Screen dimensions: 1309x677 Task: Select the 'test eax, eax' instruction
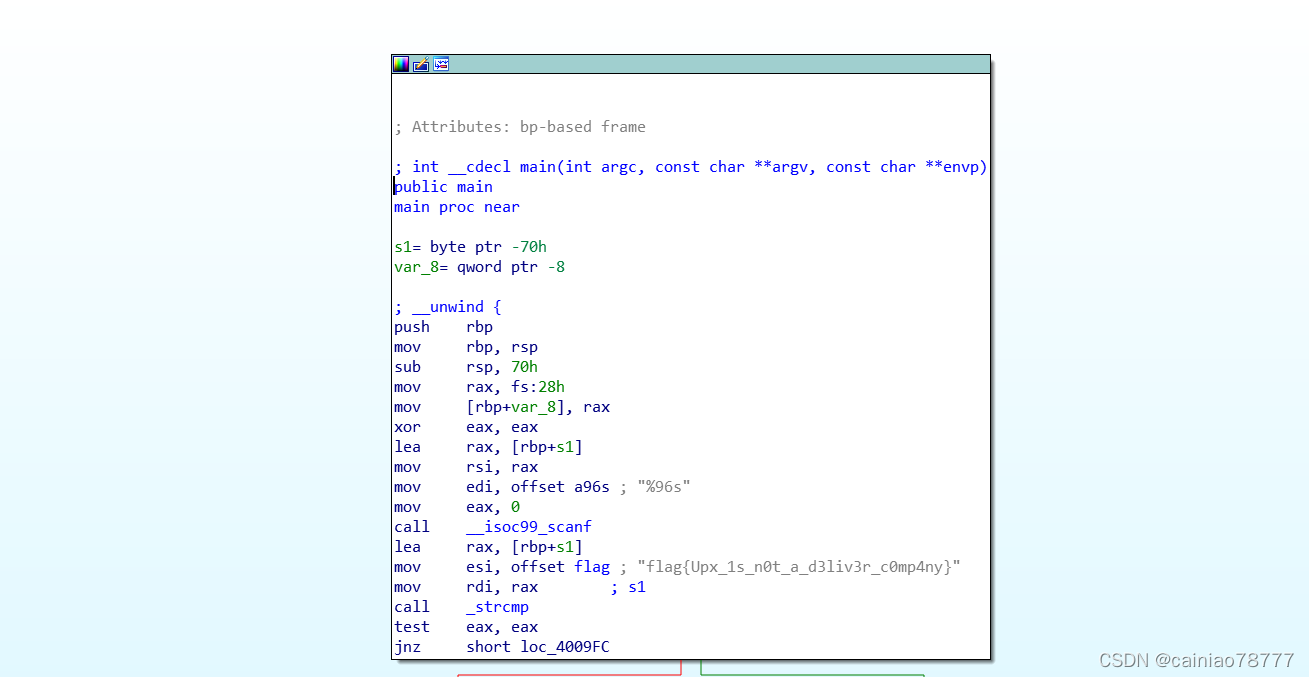tap(466, 627)
